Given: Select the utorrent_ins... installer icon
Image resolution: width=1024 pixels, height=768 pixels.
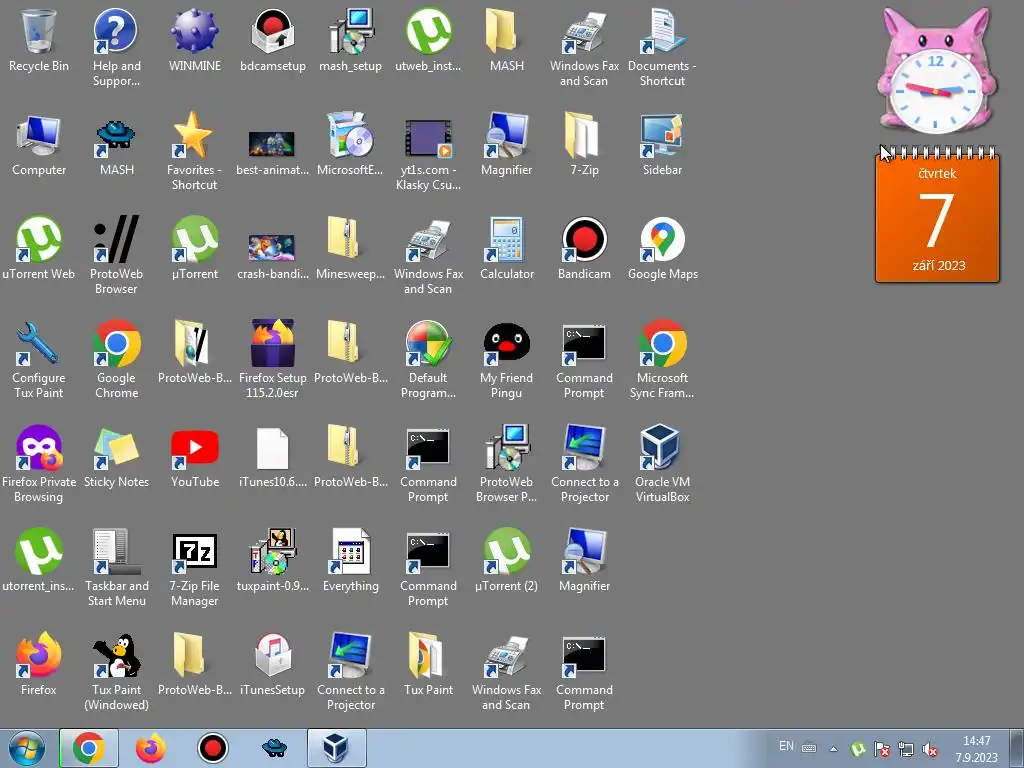Looking at the screenshot, I should coord(39,560).
